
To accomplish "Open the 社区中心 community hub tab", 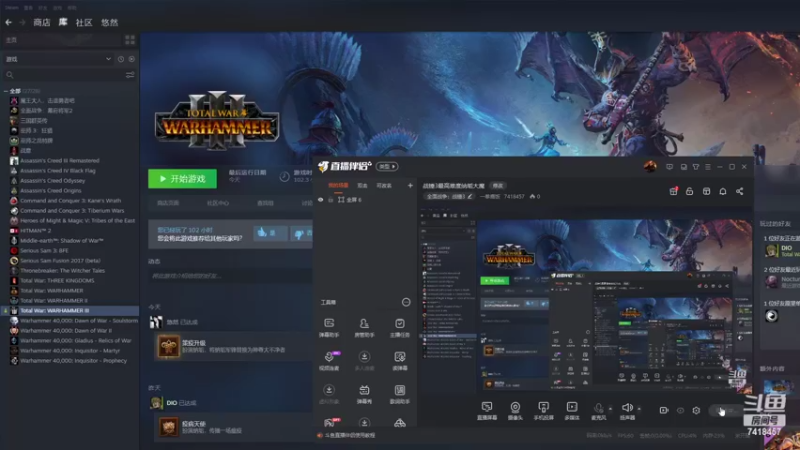I will point(218,203).
